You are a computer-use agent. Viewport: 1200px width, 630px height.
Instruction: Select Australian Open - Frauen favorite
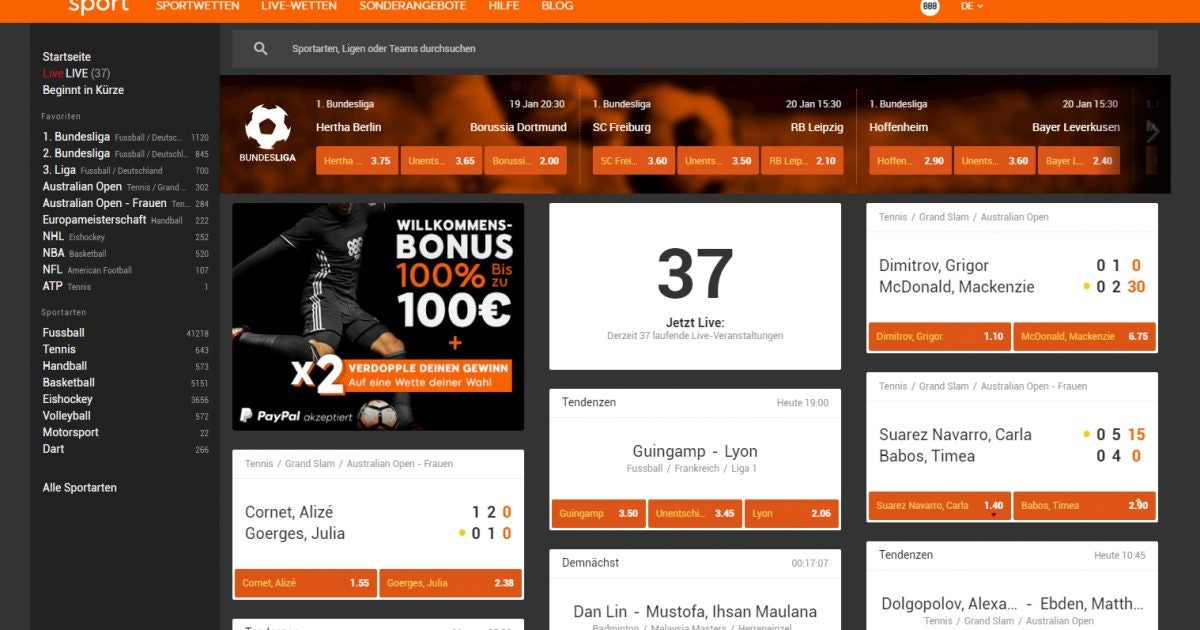(125, 203)
